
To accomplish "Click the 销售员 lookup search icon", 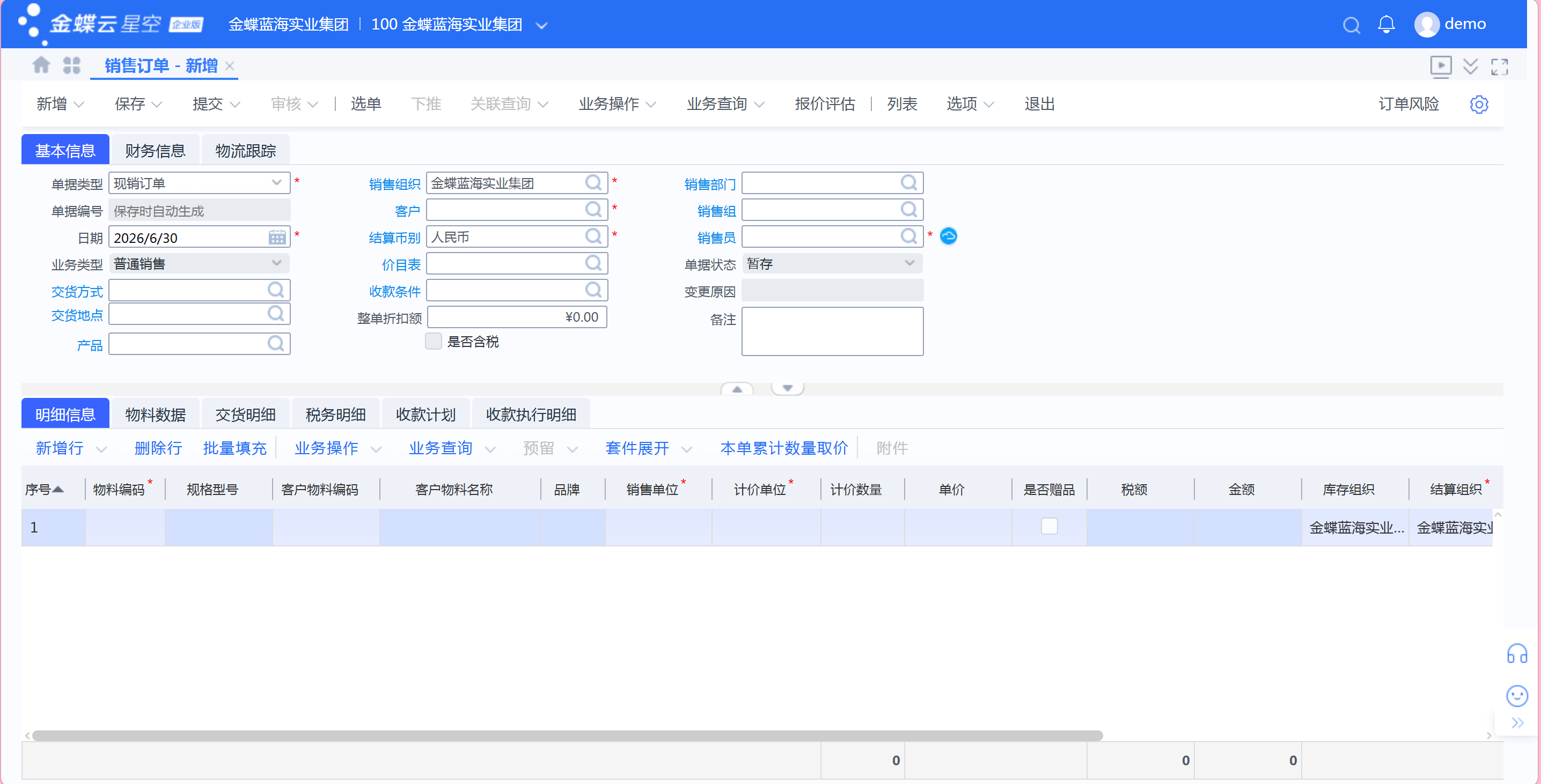I will click(x=909, y=236).
